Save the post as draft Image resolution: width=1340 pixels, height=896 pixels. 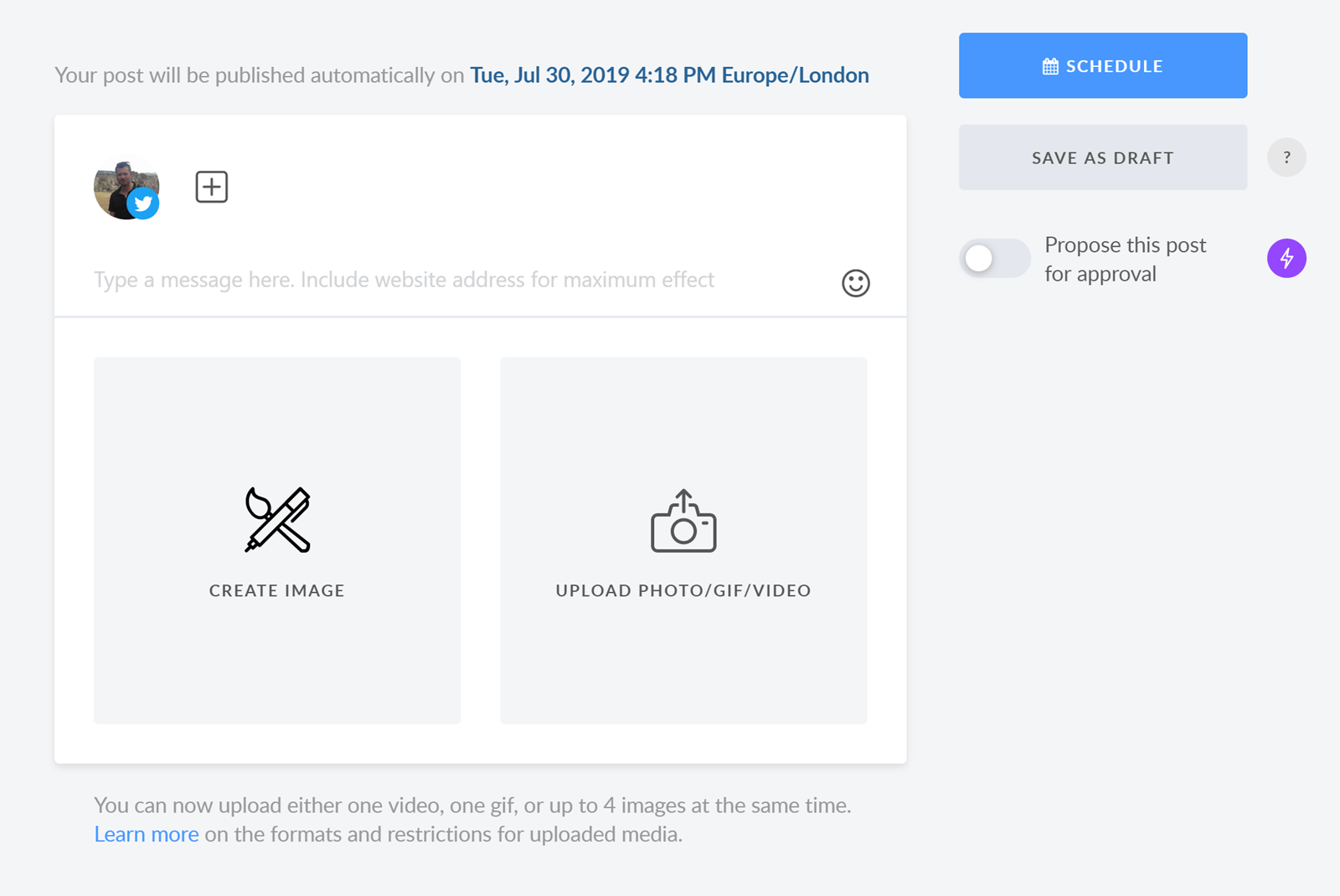tap(1102, 157)
